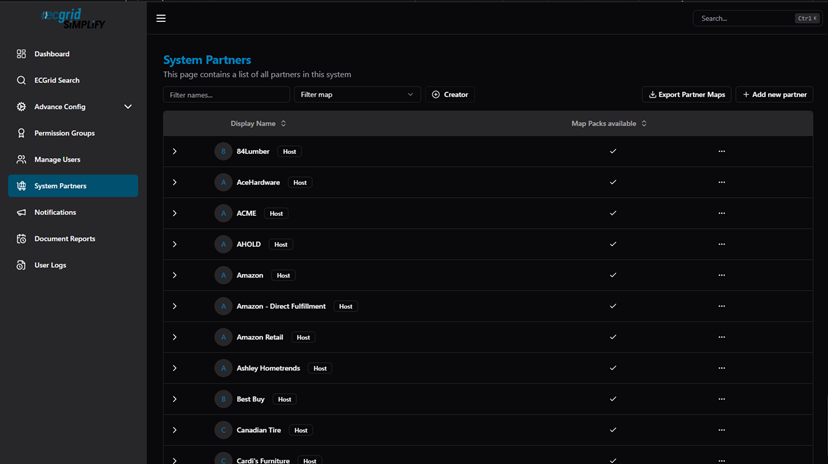Click the map pack checkmark for Best Buy

pos(613,399)
